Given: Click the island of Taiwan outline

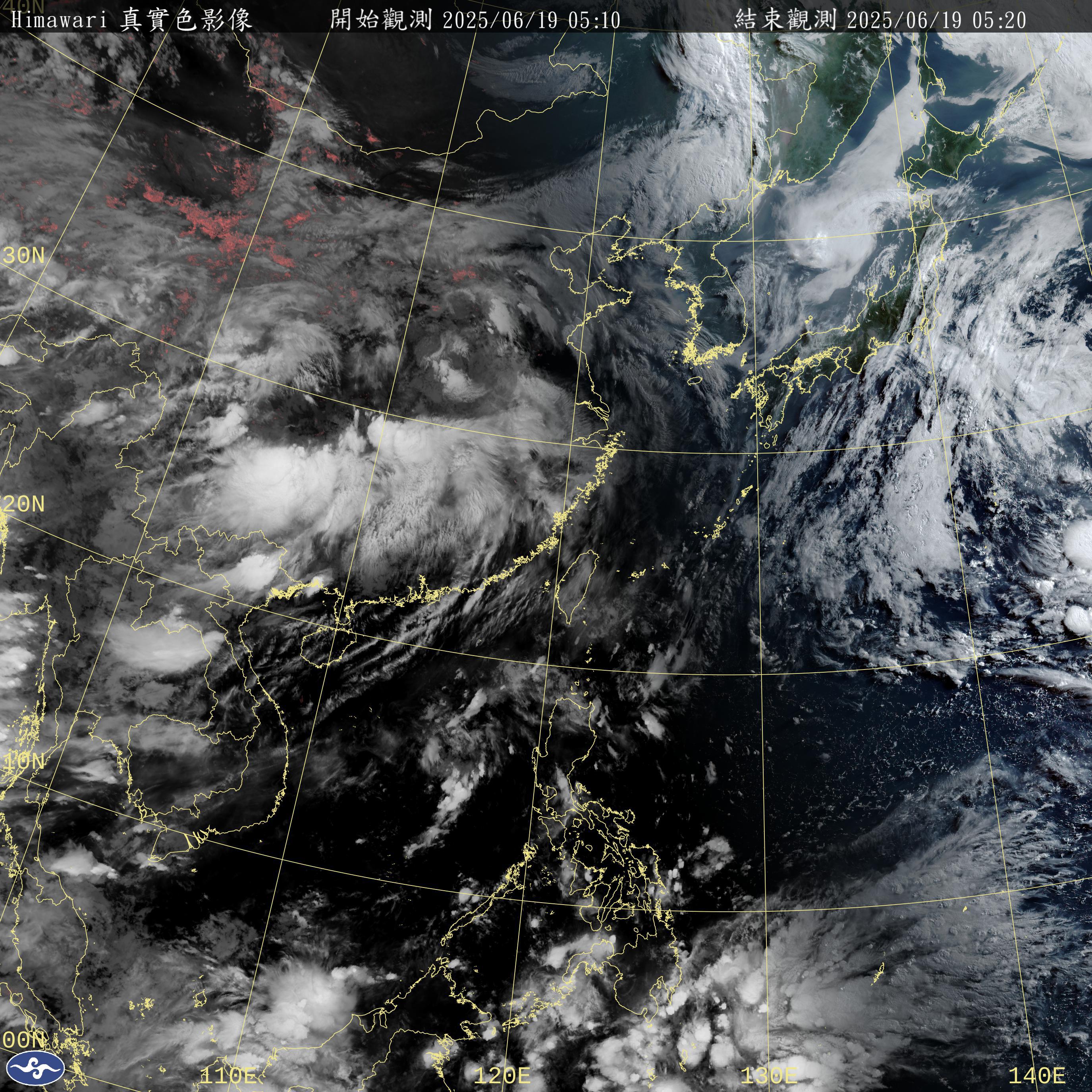Looking at the screenshot, I should point(578,587).
